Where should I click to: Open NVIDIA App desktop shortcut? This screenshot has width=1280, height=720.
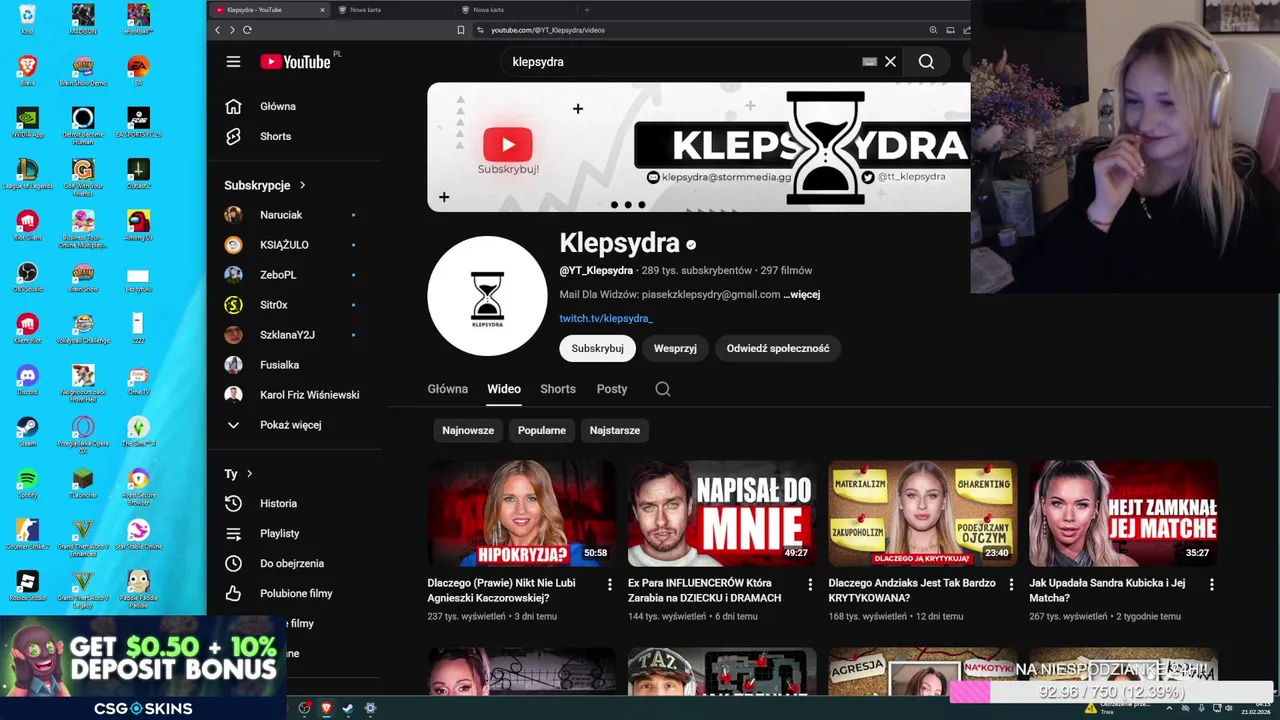pos(27,121)
